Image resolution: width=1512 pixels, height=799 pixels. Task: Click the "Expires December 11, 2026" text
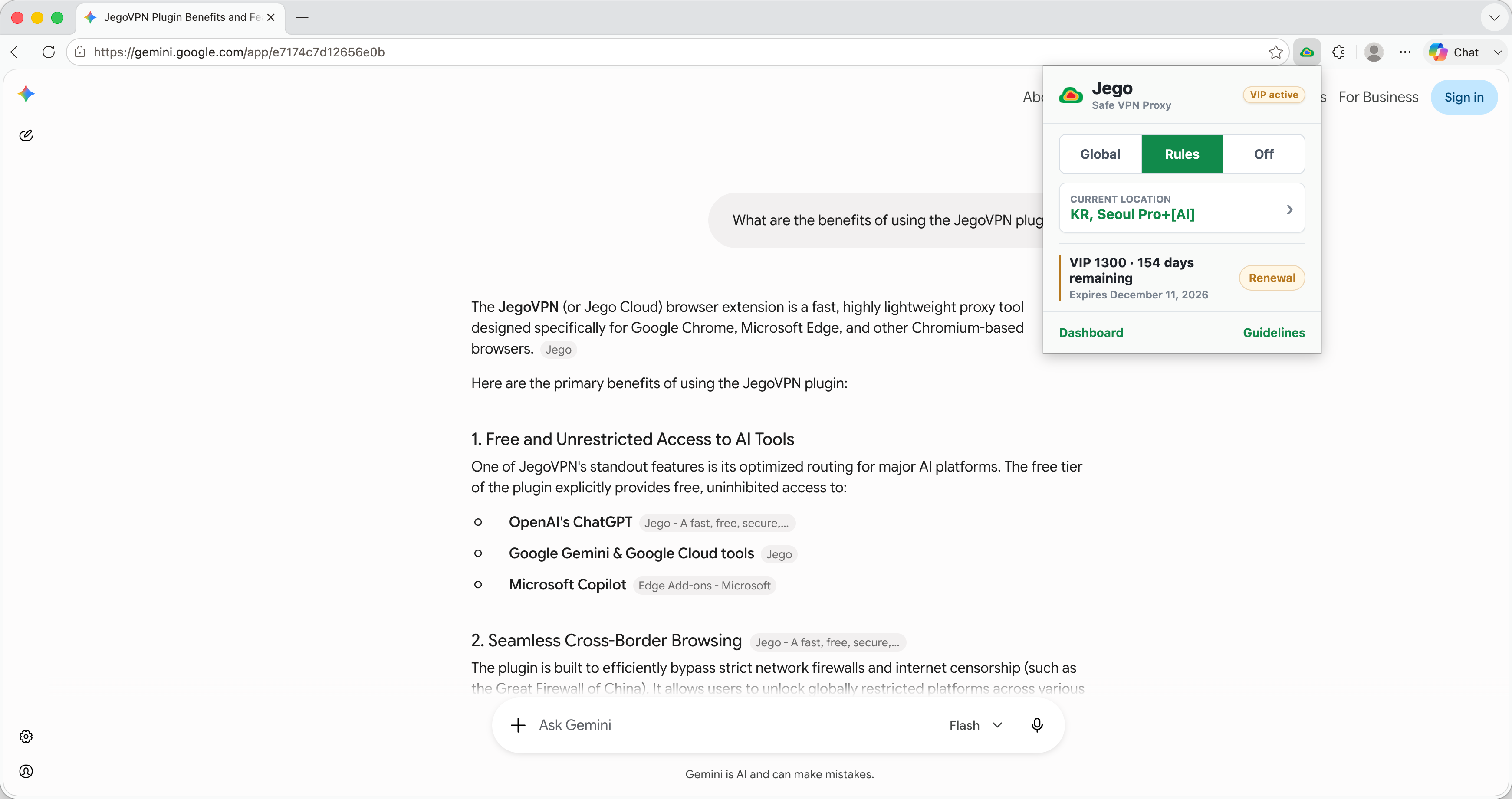click(1138, 295)
